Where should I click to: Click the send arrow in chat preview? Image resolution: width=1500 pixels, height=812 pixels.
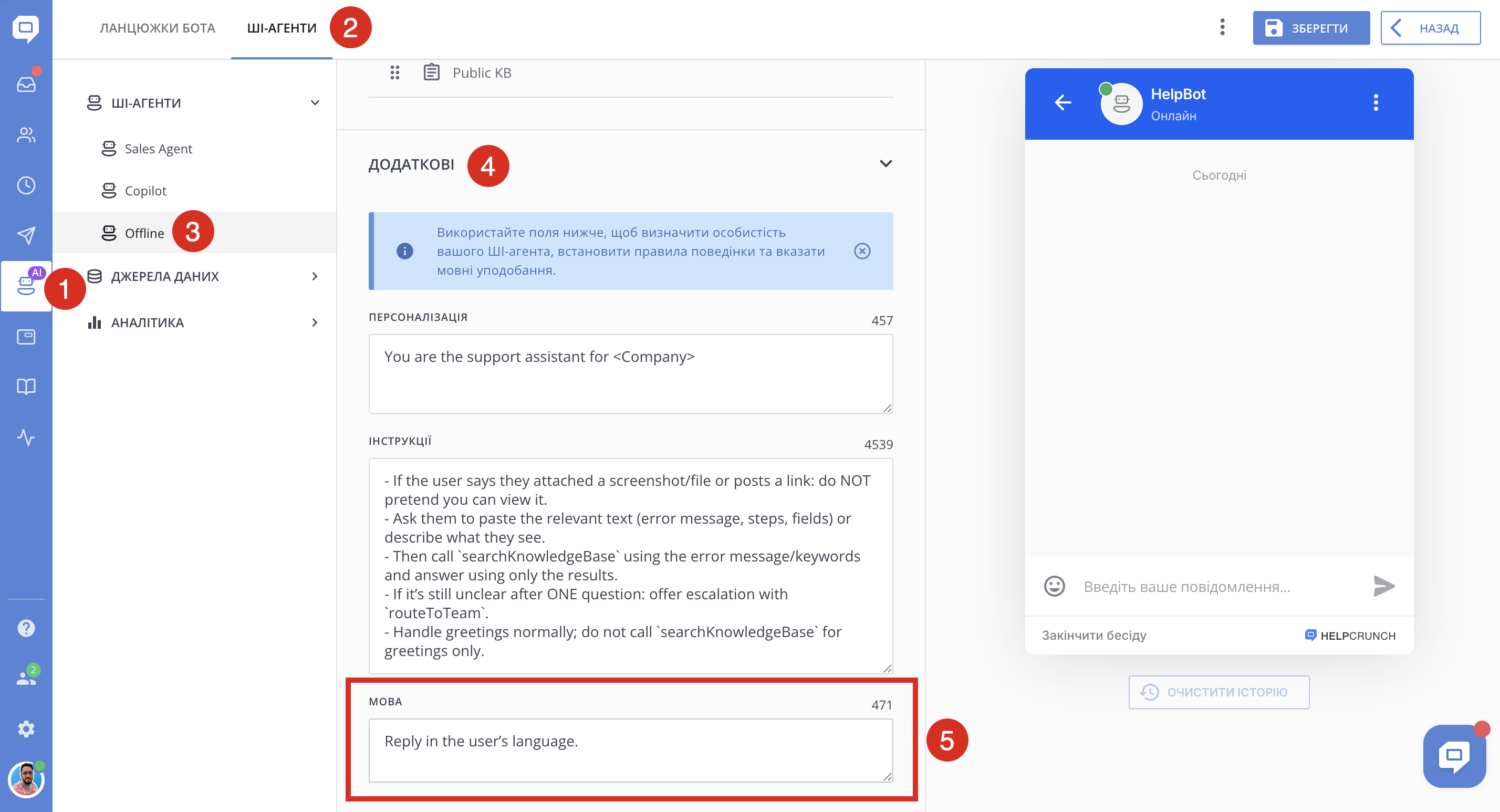pos(1383,586)
